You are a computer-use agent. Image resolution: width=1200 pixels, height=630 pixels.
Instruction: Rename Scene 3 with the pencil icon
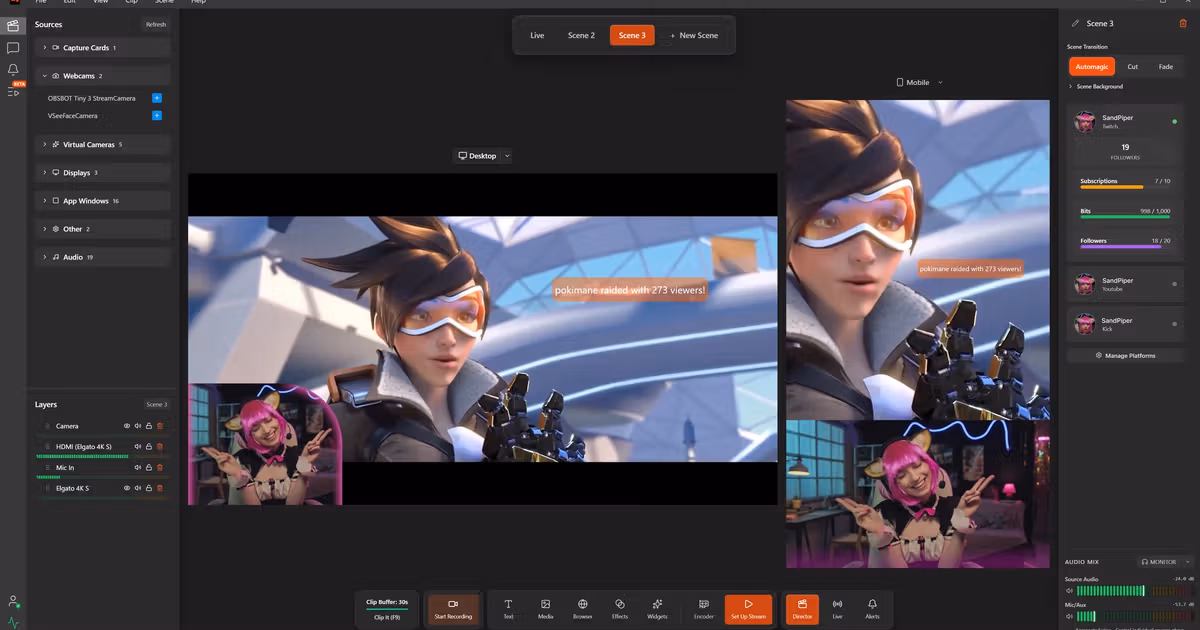(x=1075, y=23)
